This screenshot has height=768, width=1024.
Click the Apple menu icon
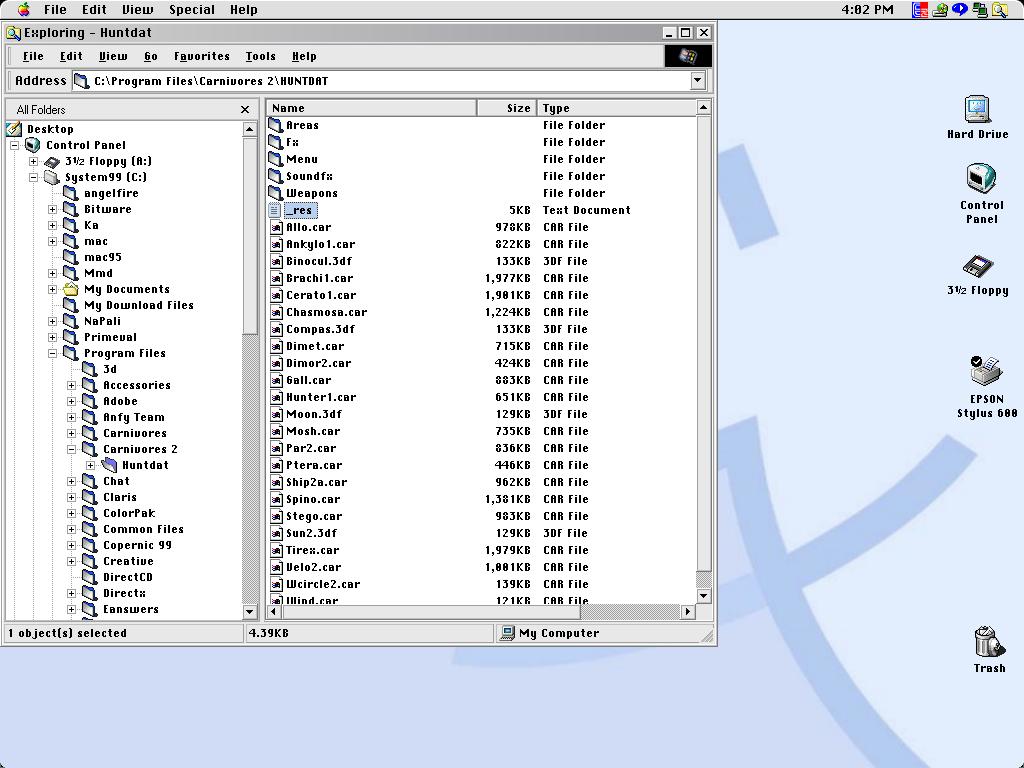click(23, 10)
